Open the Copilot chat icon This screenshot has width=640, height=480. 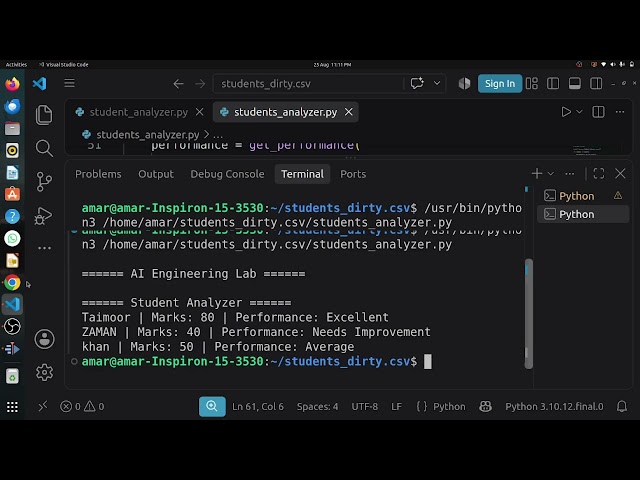click(x=417, y=83)
